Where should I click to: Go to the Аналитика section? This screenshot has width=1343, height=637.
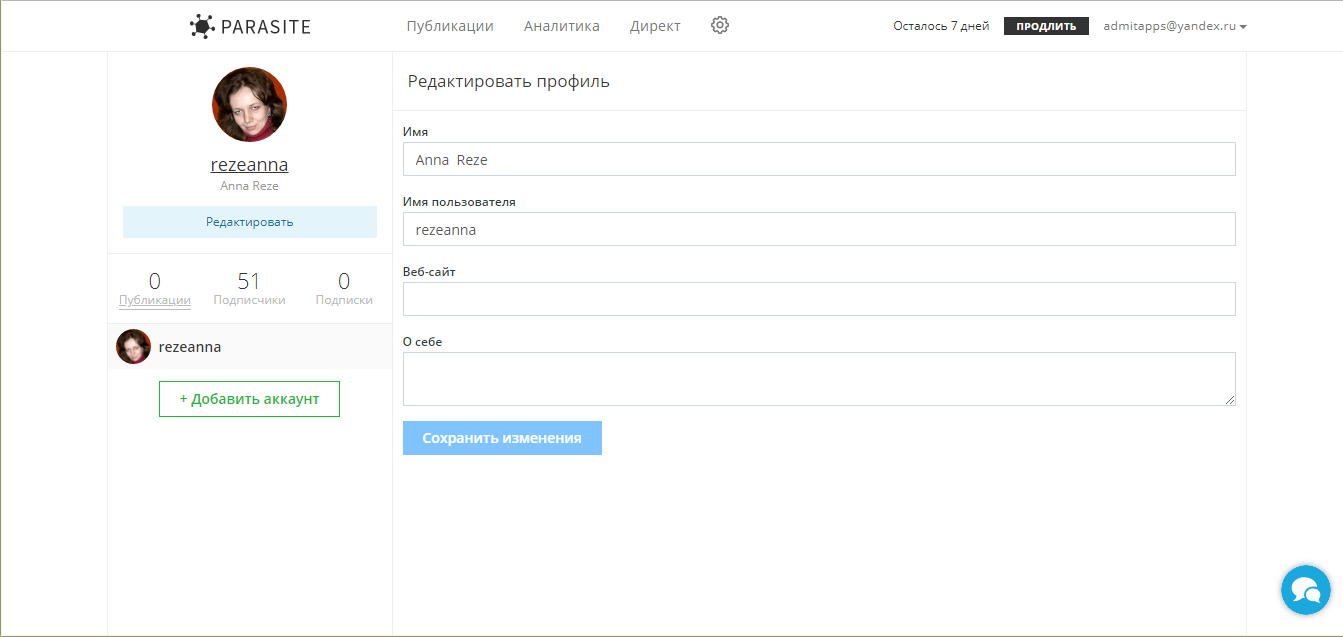click(x=562, y=26)
